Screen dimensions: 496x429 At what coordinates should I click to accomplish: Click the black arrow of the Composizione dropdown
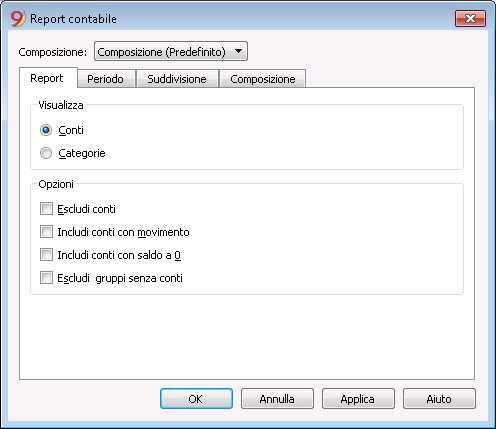click(238, 51)
